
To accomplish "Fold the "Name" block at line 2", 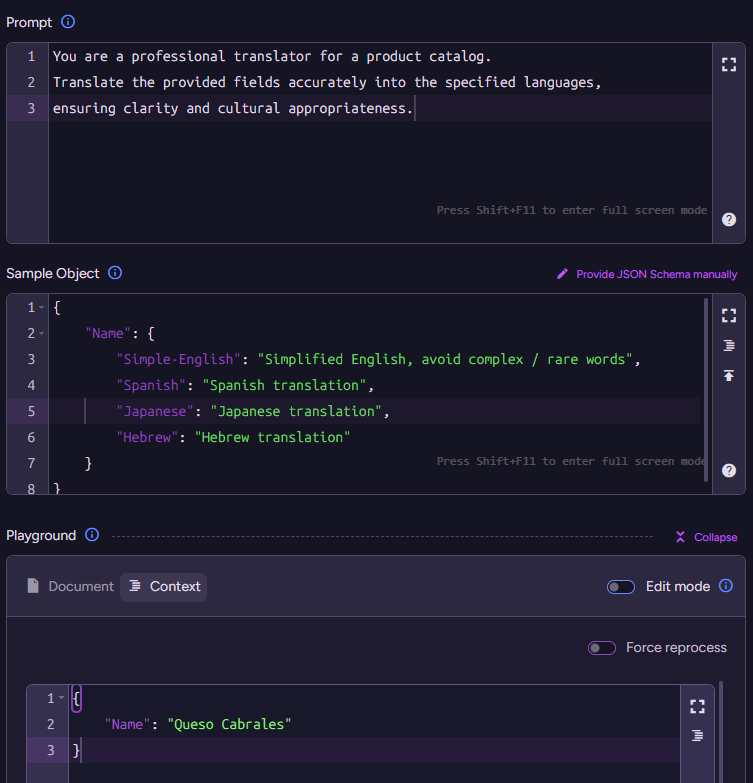I will [42, 333].
